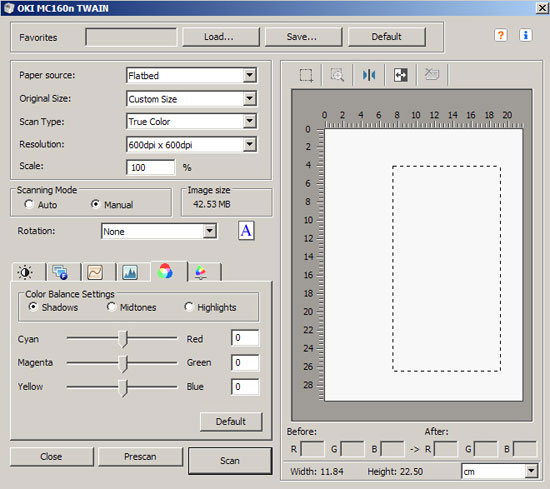Click the Blue value input box

click(245, 387)
